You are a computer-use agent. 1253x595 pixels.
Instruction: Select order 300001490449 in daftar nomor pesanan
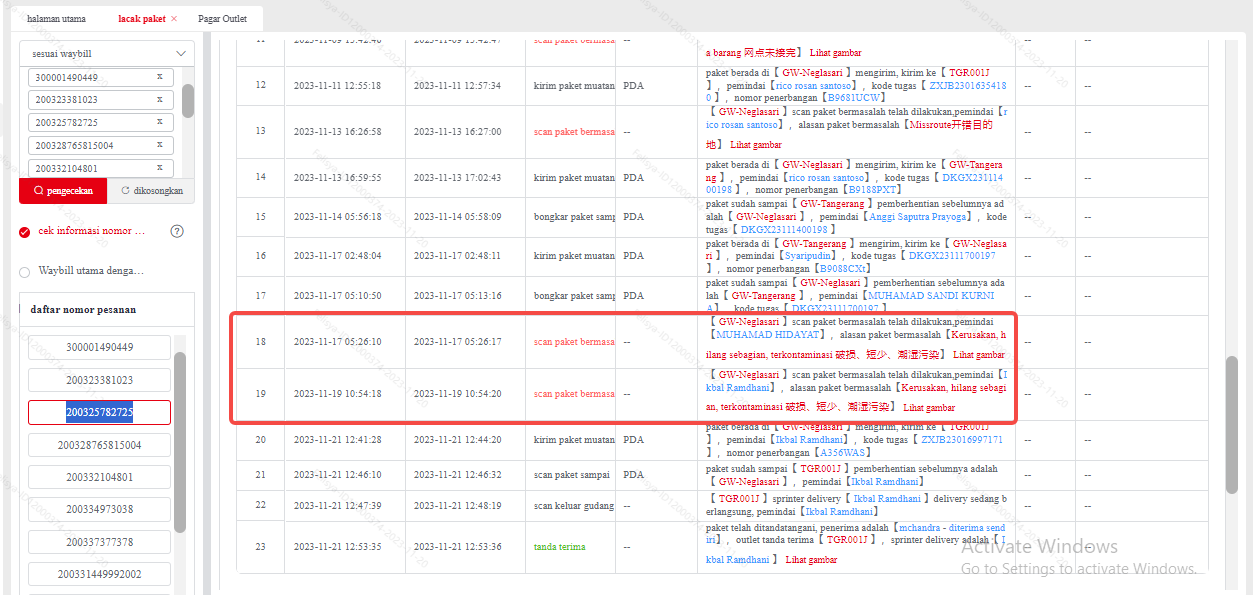click(100, 347)
